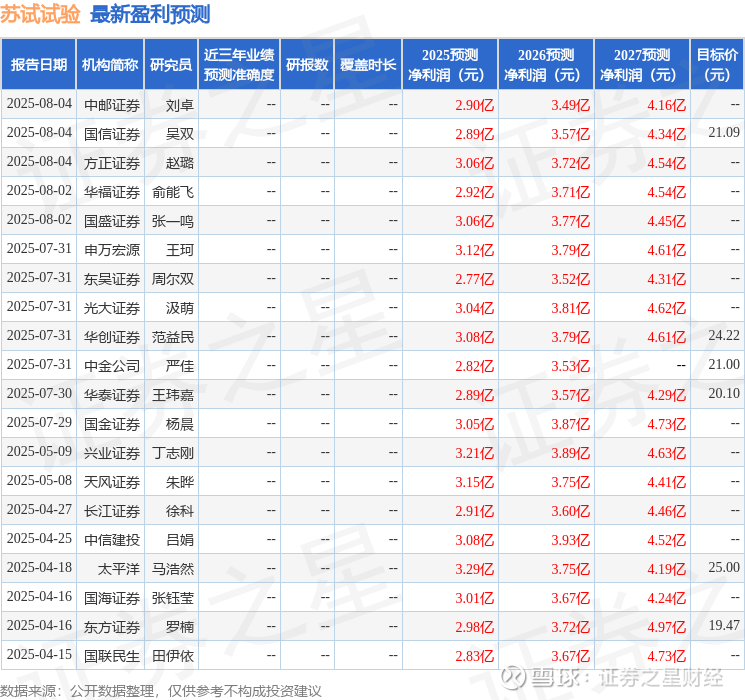Click the 最新盈利预测 heading text
Screen dimensions: 745x700
[x=150, y=14]
